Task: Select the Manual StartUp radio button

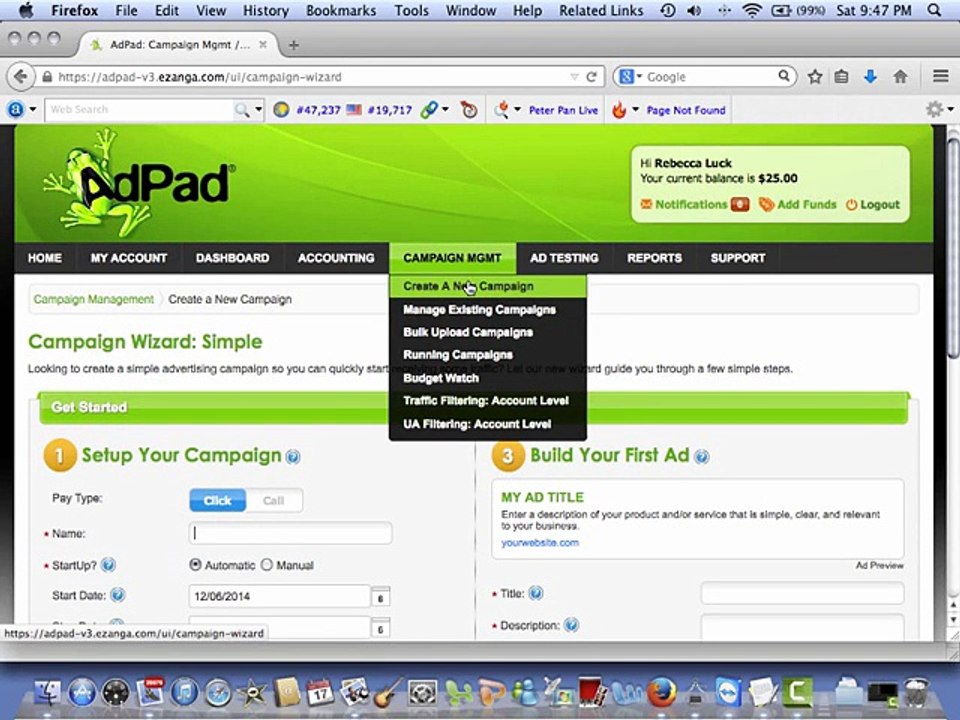Action: (266, 564)
